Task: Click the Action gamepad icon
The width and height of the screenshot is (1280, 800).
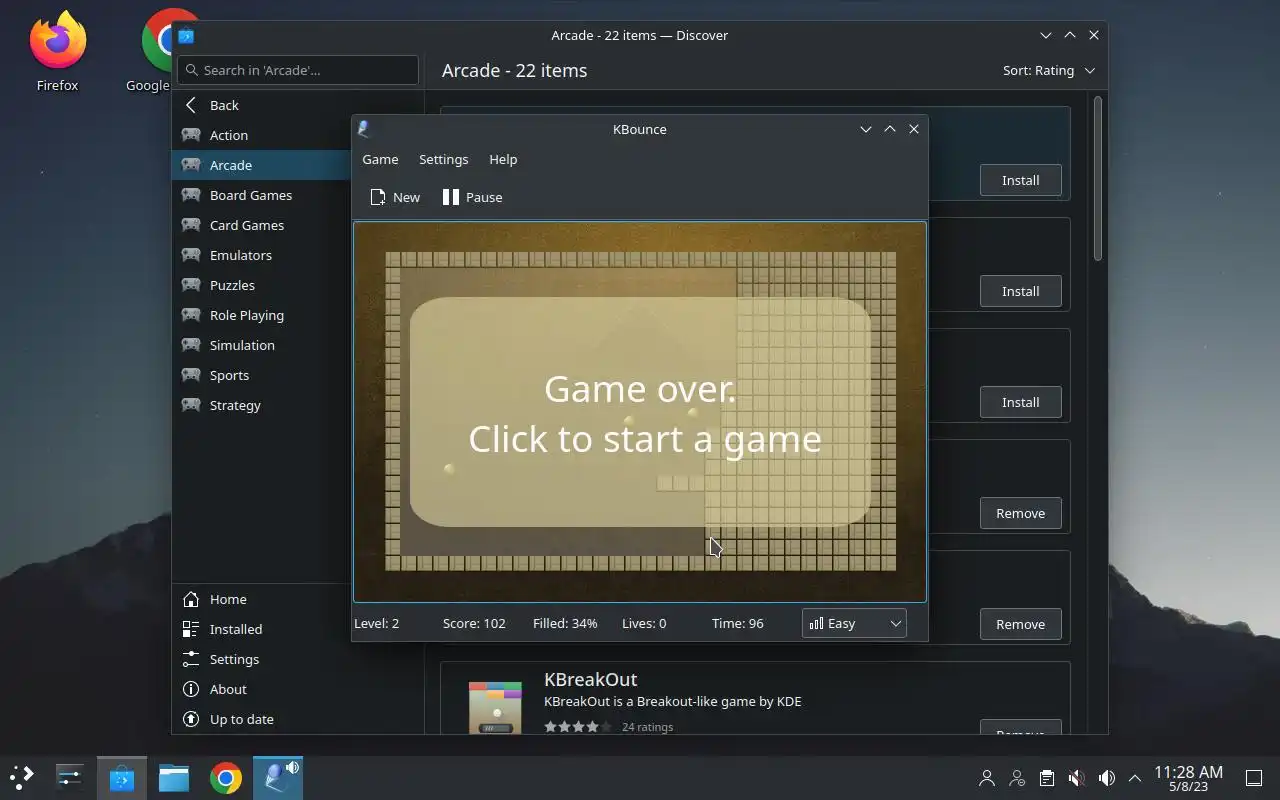Action: [x=191, y=135]
